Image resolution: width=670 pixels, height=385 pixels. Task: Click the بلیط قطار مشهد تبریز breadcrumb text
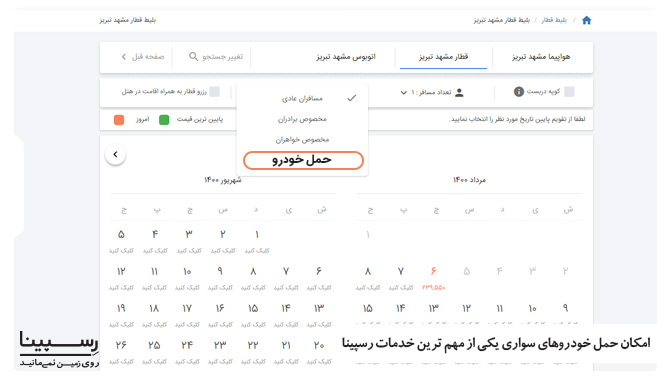(502, 20)
